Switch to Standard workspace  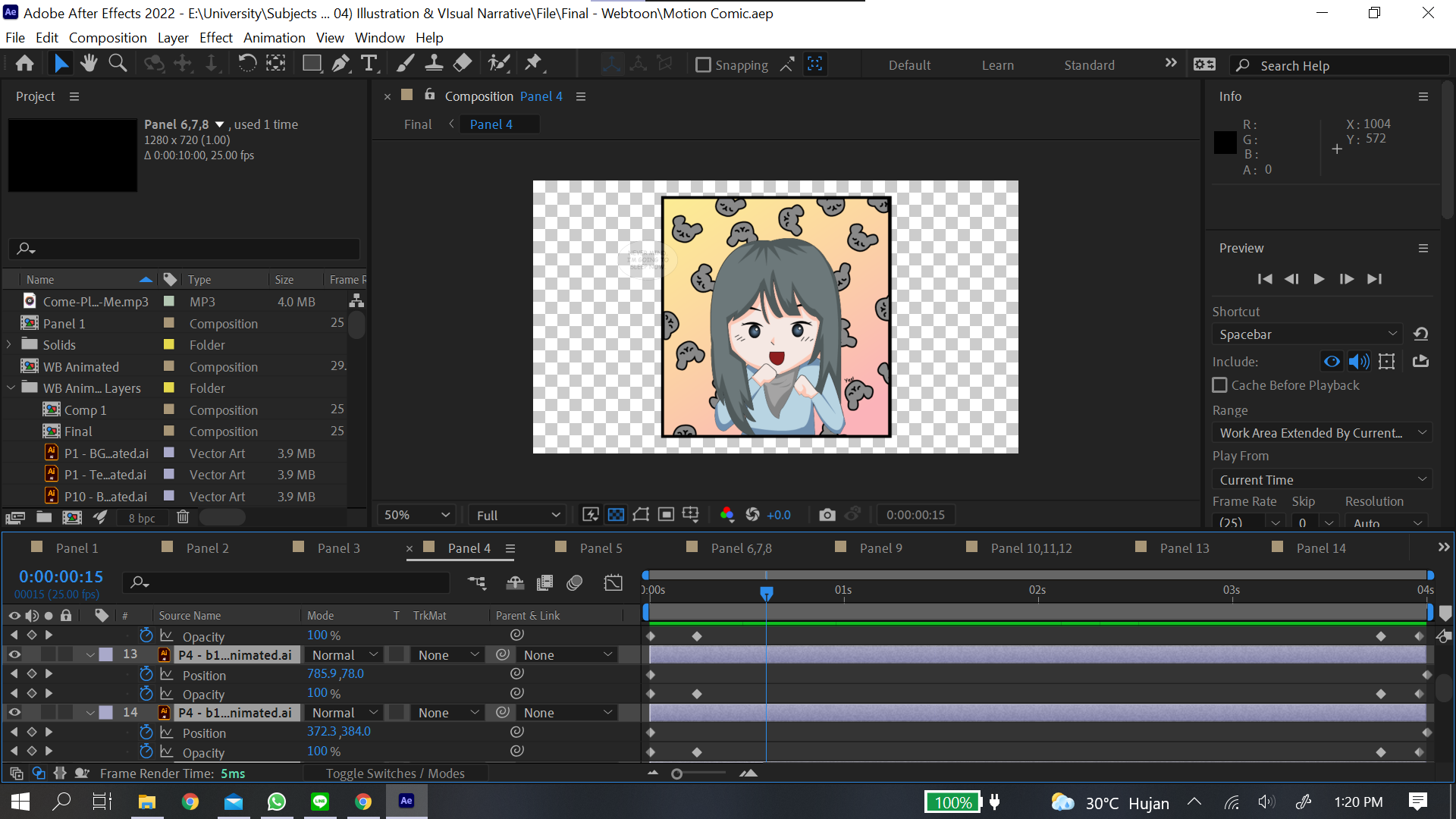coord(1089,65)
